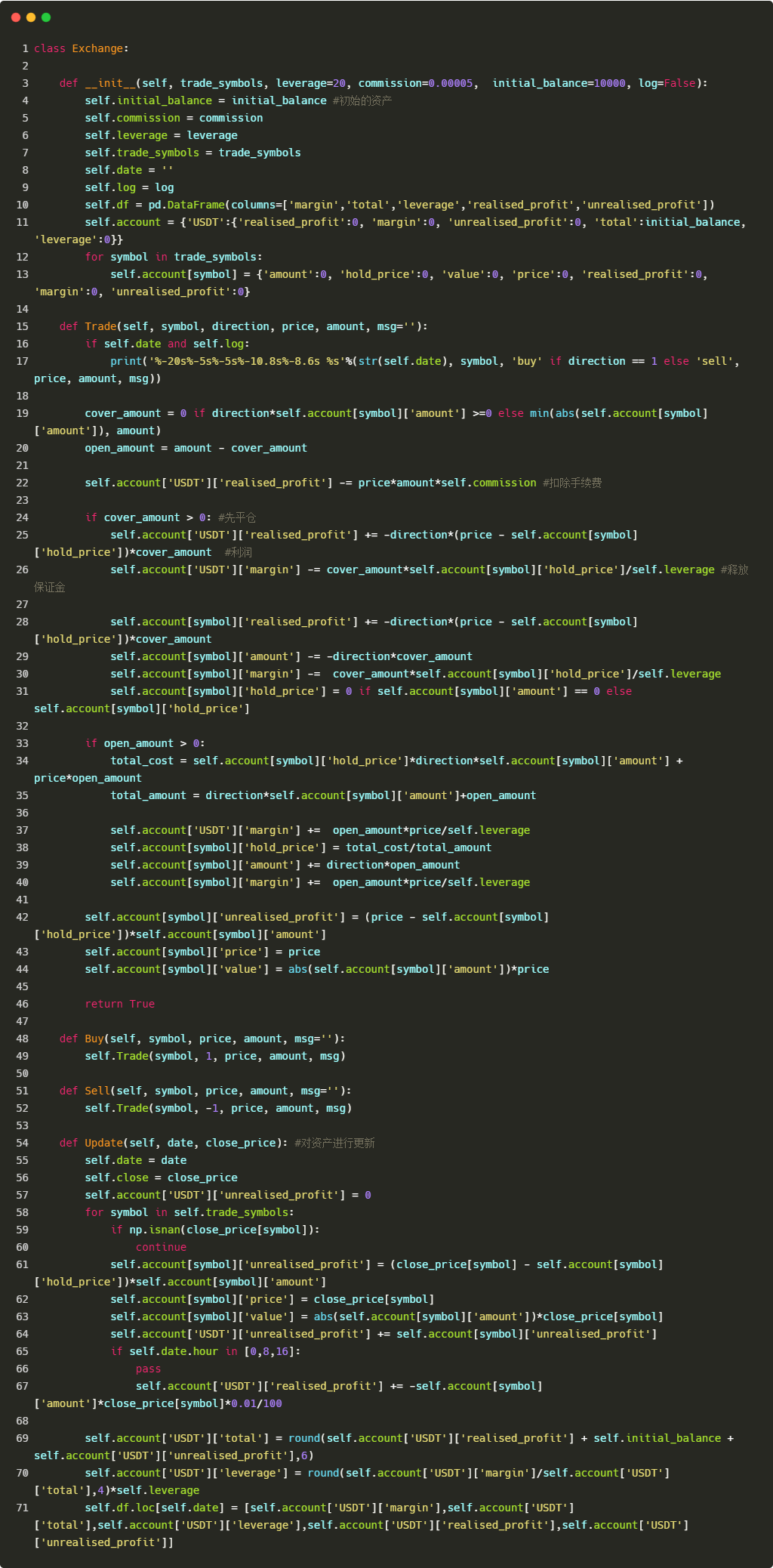Screen dimensions: 773x1568
Task: Click 'total_cost/total_amount' on line 38
Action: (x=418, y=847)
